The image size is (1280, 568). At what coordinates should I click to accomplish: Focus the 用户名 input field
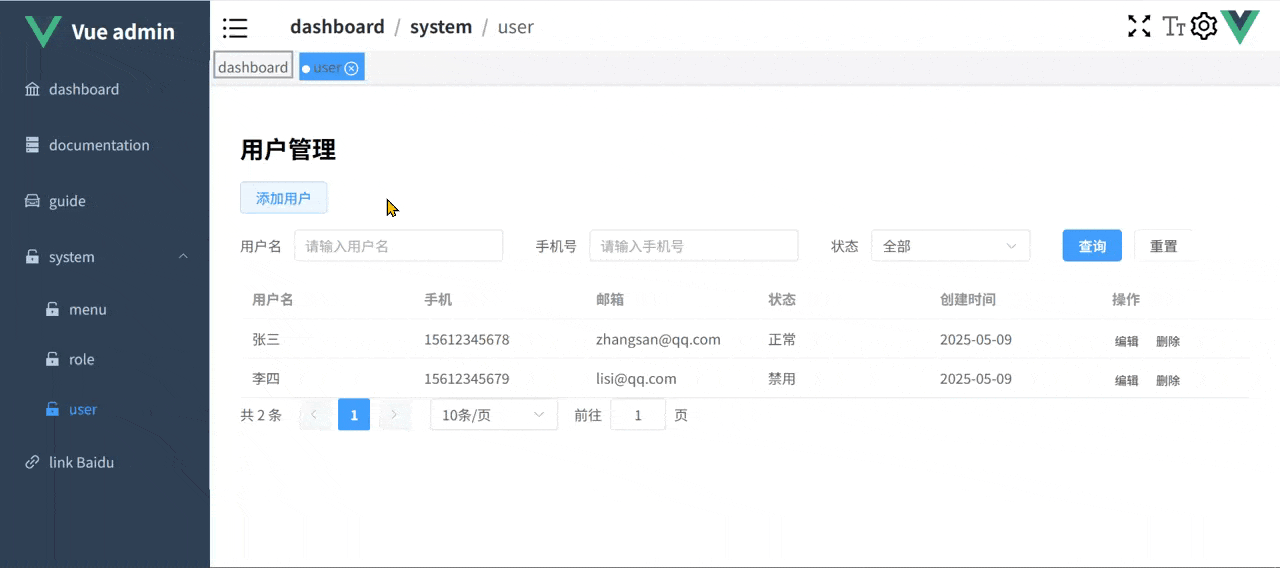click(398, 246)
